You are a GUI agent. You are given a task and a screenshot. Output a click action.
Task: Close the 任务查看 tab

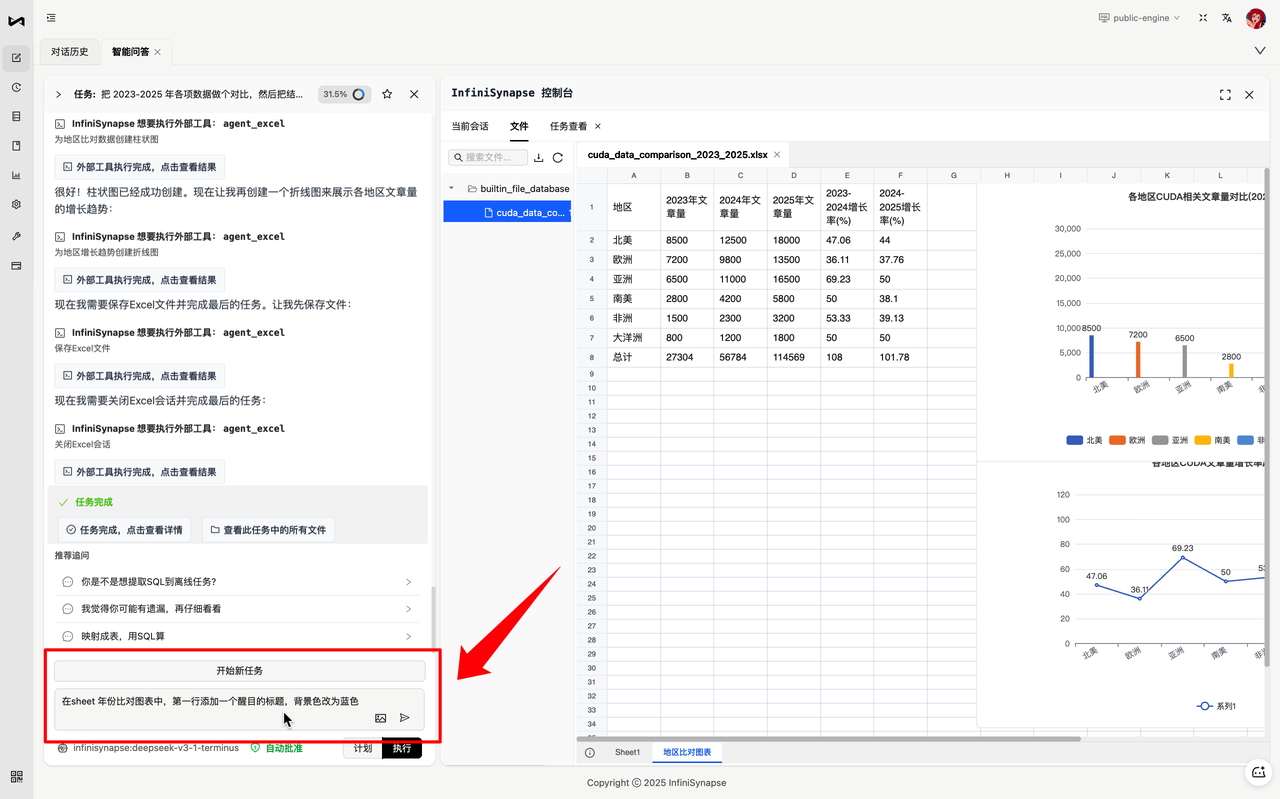pyautogui.click(x=598, y=126)
